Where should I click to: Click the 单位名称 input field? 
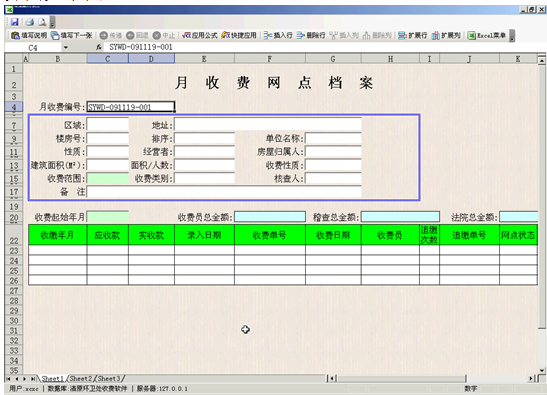tap(333, 138)
